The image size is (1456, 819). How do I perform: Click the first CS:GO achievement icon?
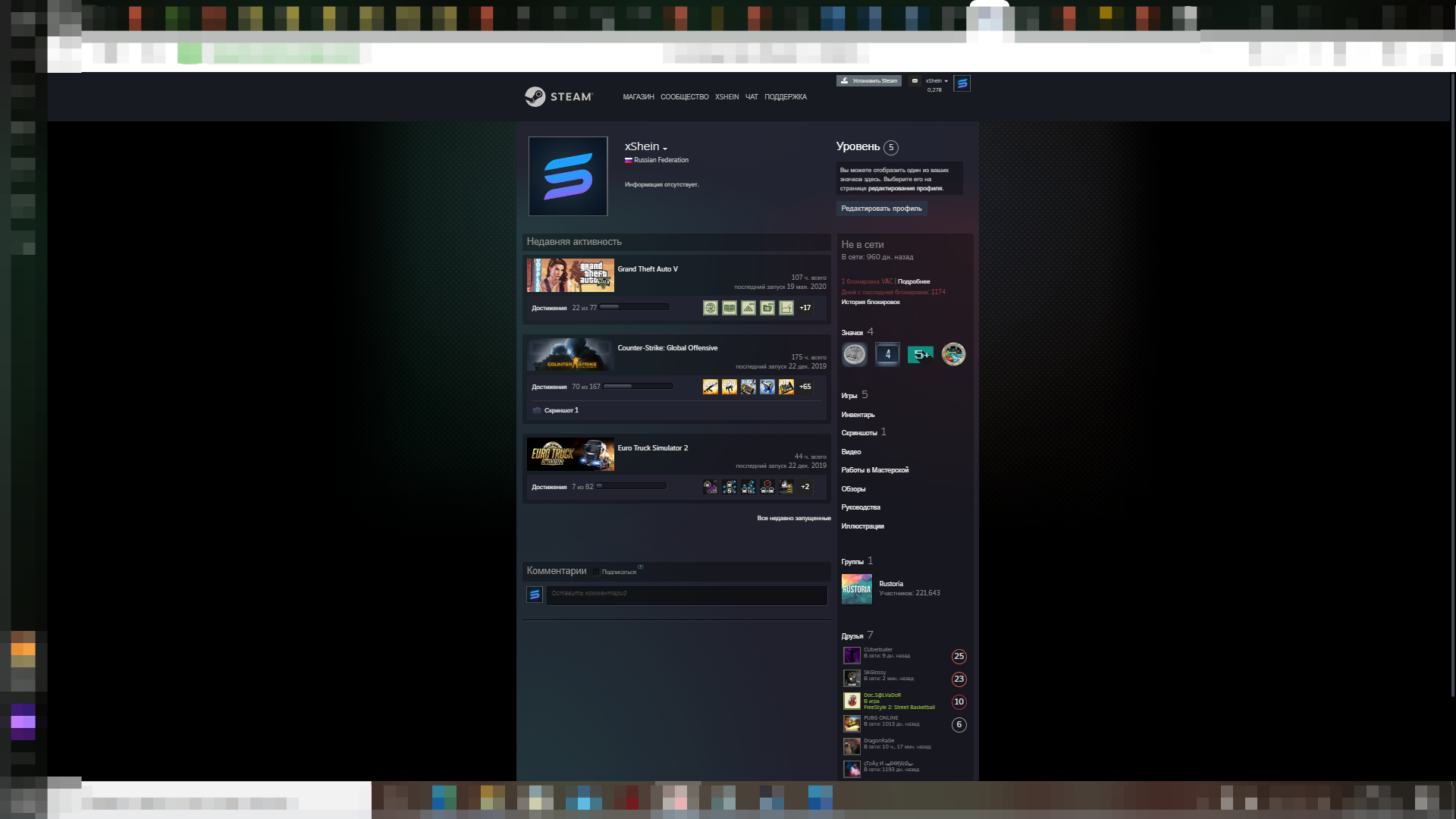pyautogui.click(x=710, y=387)
